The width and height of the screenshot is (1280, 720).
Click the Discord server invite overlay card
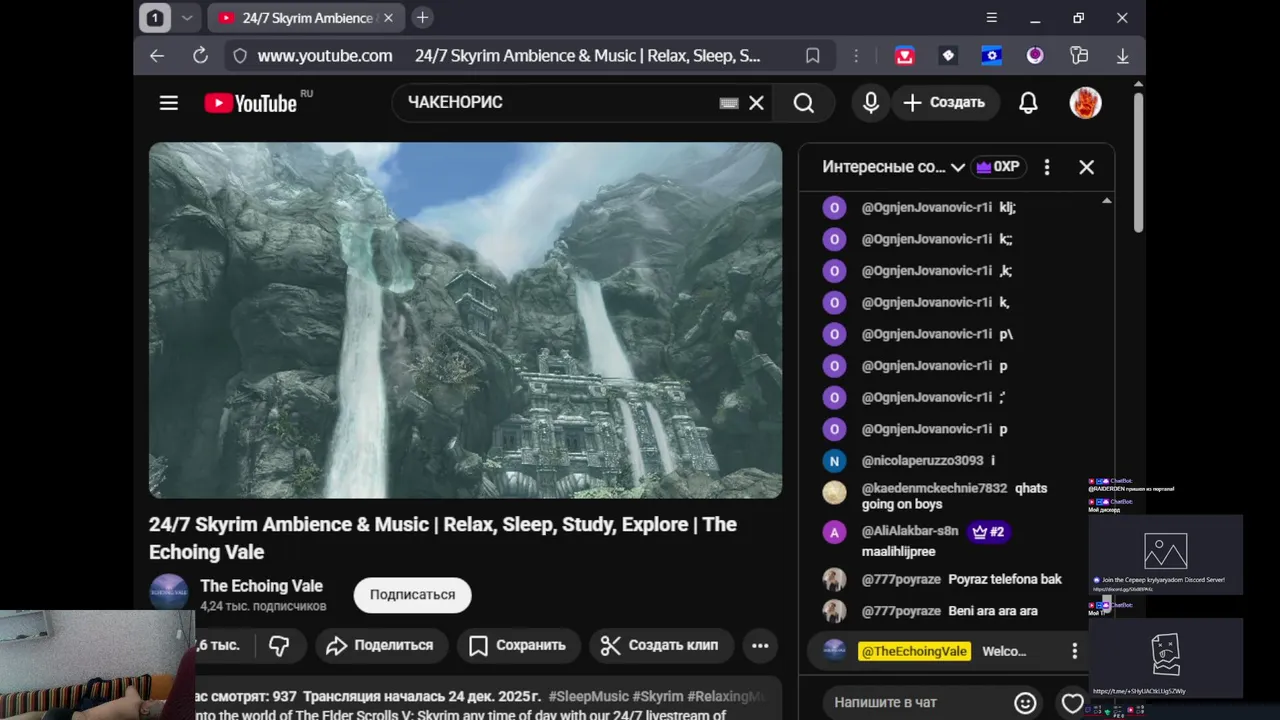(1165, 555)
